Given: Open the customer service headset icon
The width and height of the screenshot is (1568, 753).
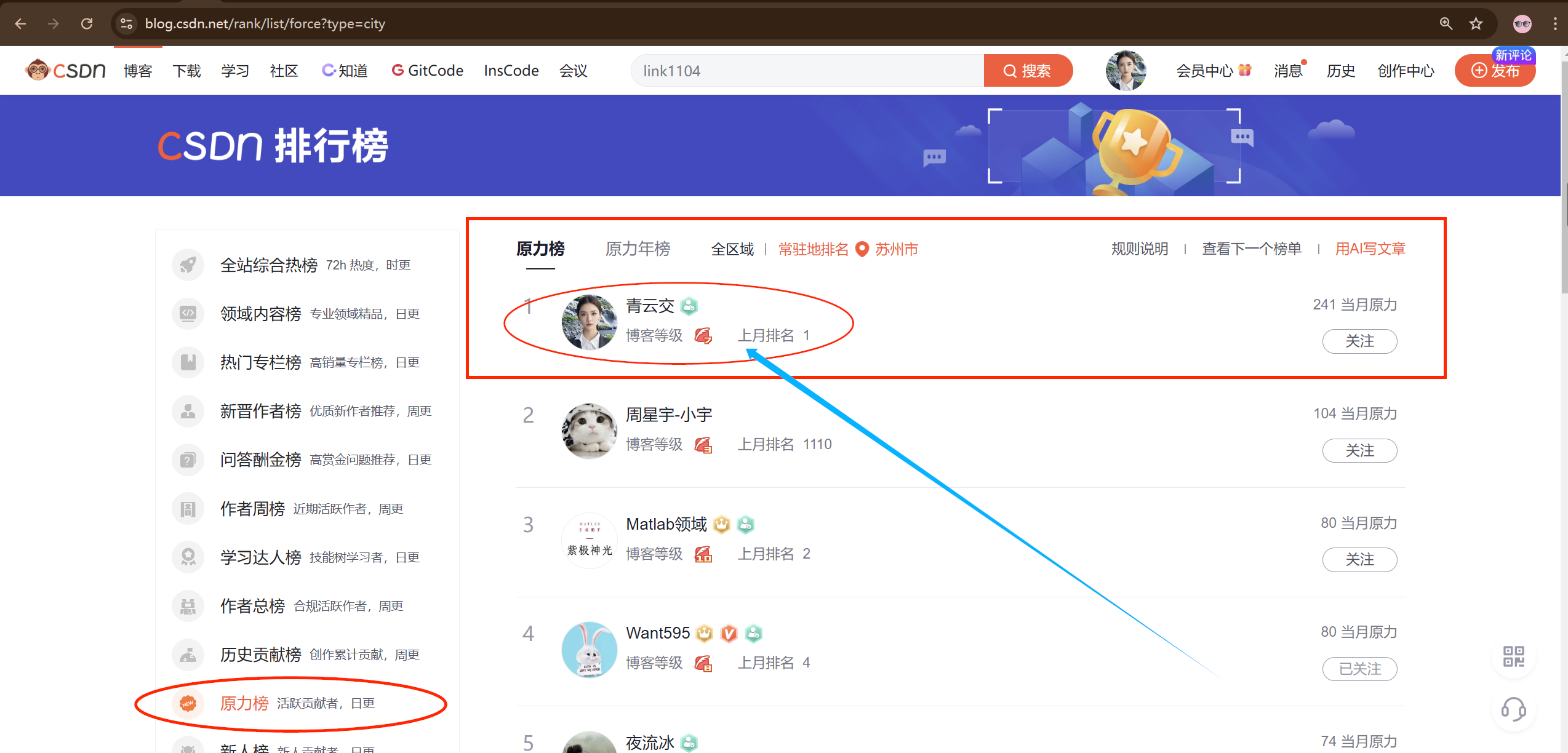Looking at the screenshot, I should [1514, 709].
